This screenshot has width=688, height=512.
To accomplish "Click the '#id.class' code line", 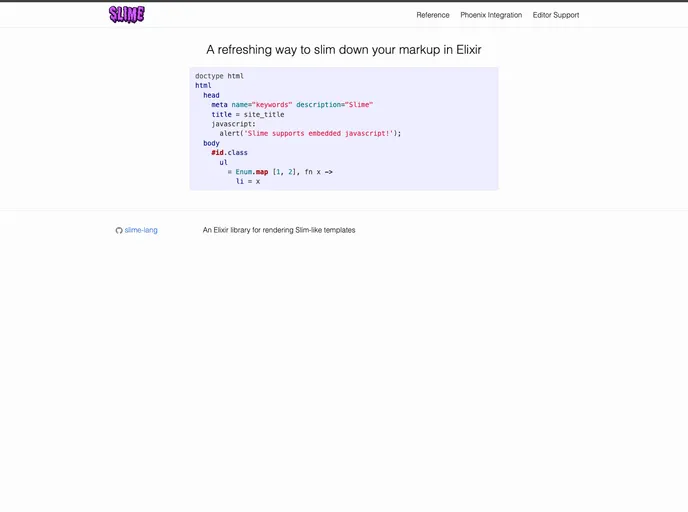I will pos(229,153).
